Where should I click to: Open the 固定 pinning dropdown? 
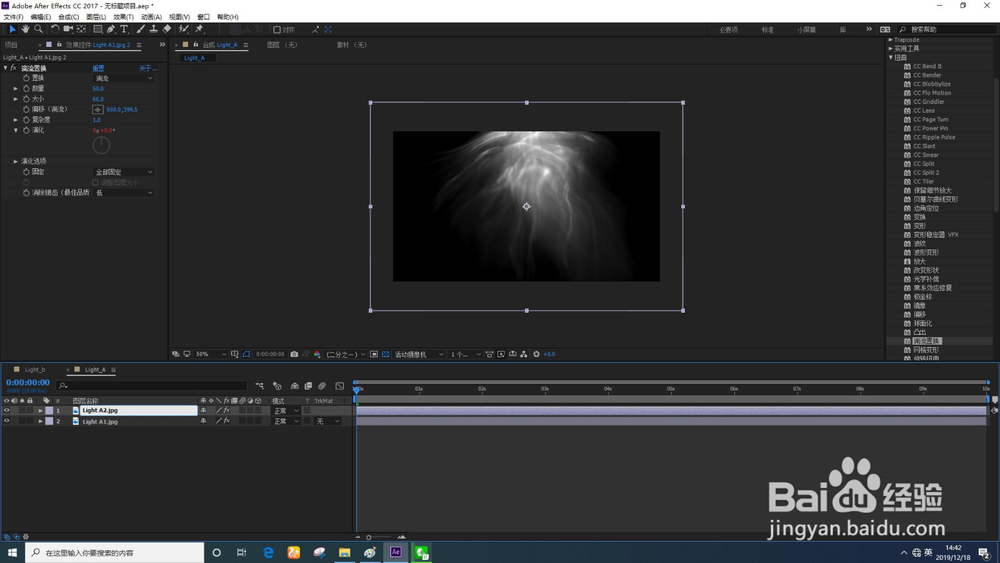124,172
